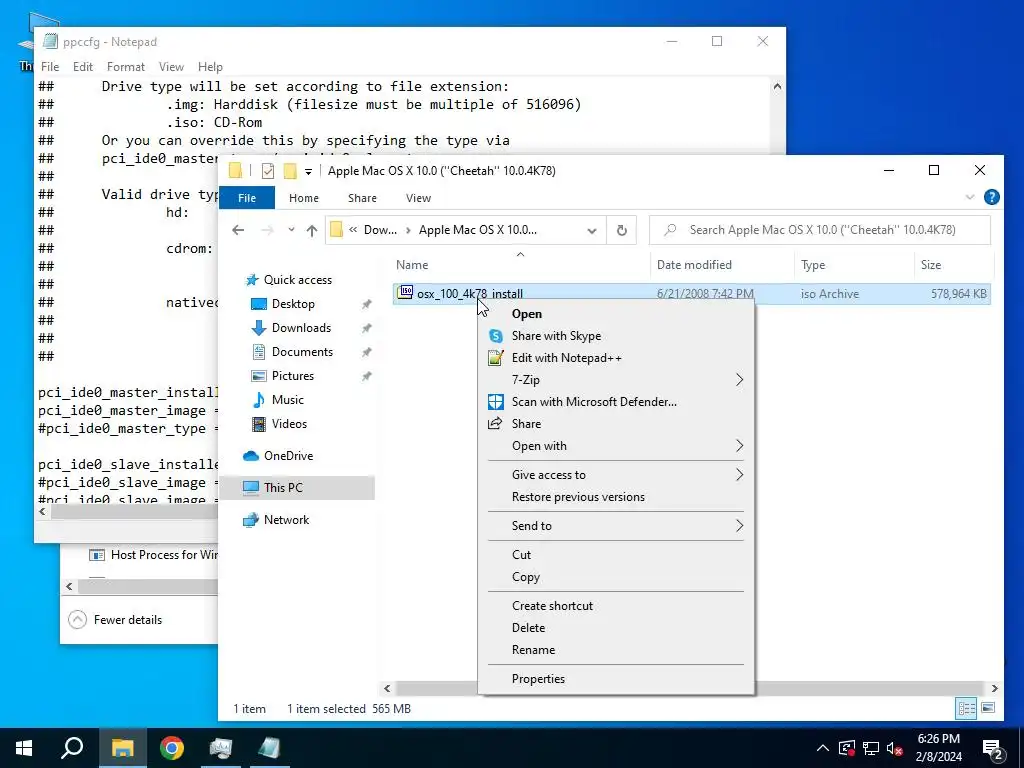Open Videos folder in navigation pane
This screenshot has height=768, width=1024.
[x=289, y=424]
